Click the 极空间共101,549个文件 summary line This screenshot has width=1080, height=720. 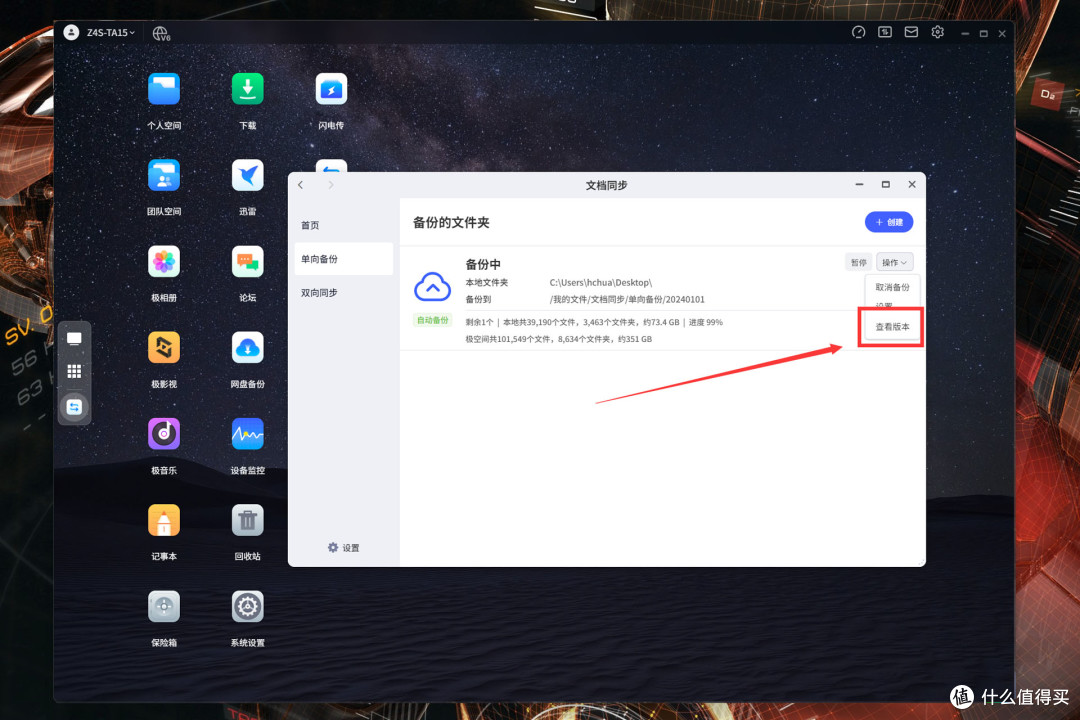(x=559, y=339)
